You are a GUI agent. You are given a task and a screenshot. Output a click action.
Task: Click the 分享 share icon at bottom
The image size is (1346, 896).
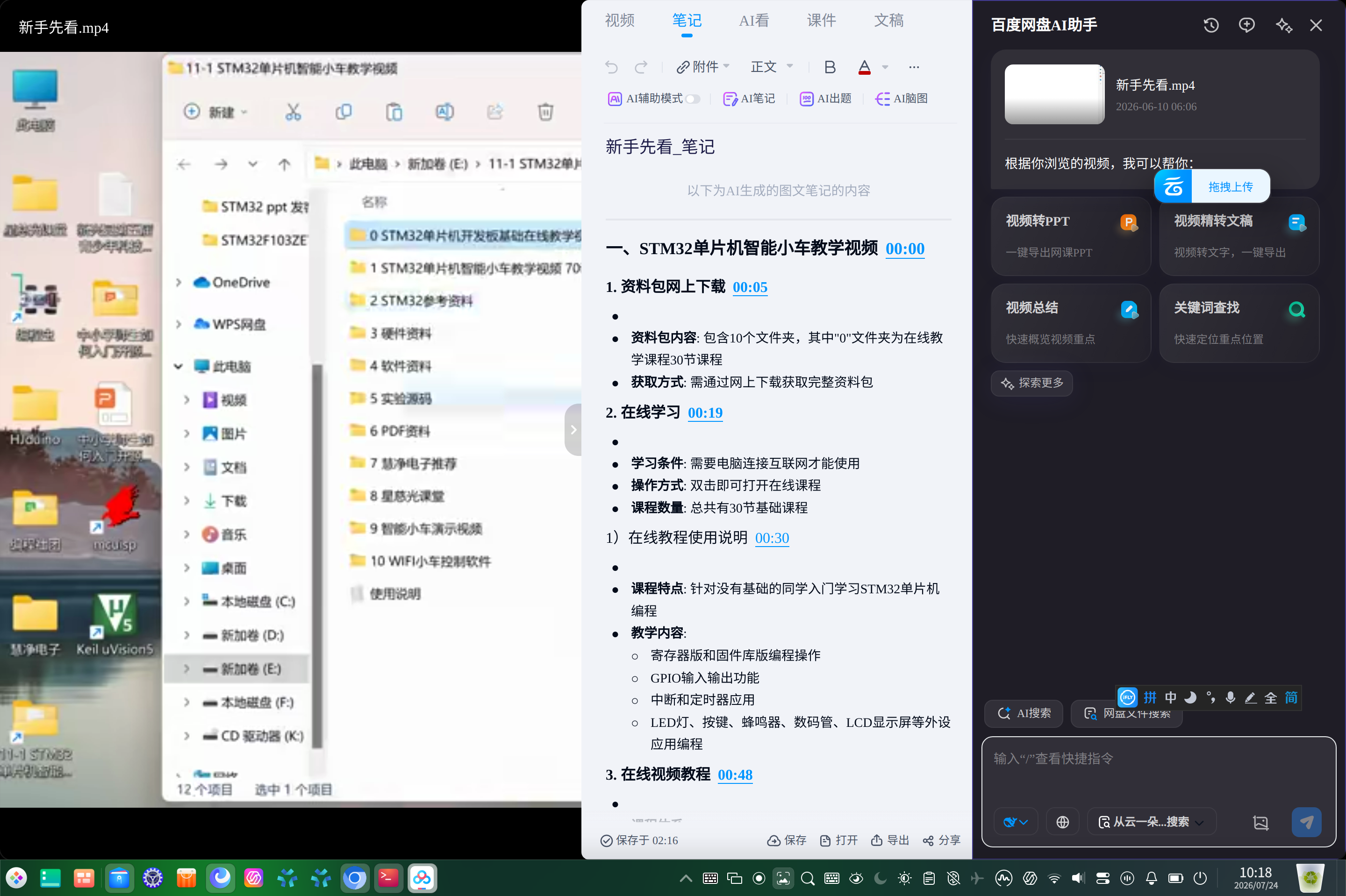[x=941, y=840]
